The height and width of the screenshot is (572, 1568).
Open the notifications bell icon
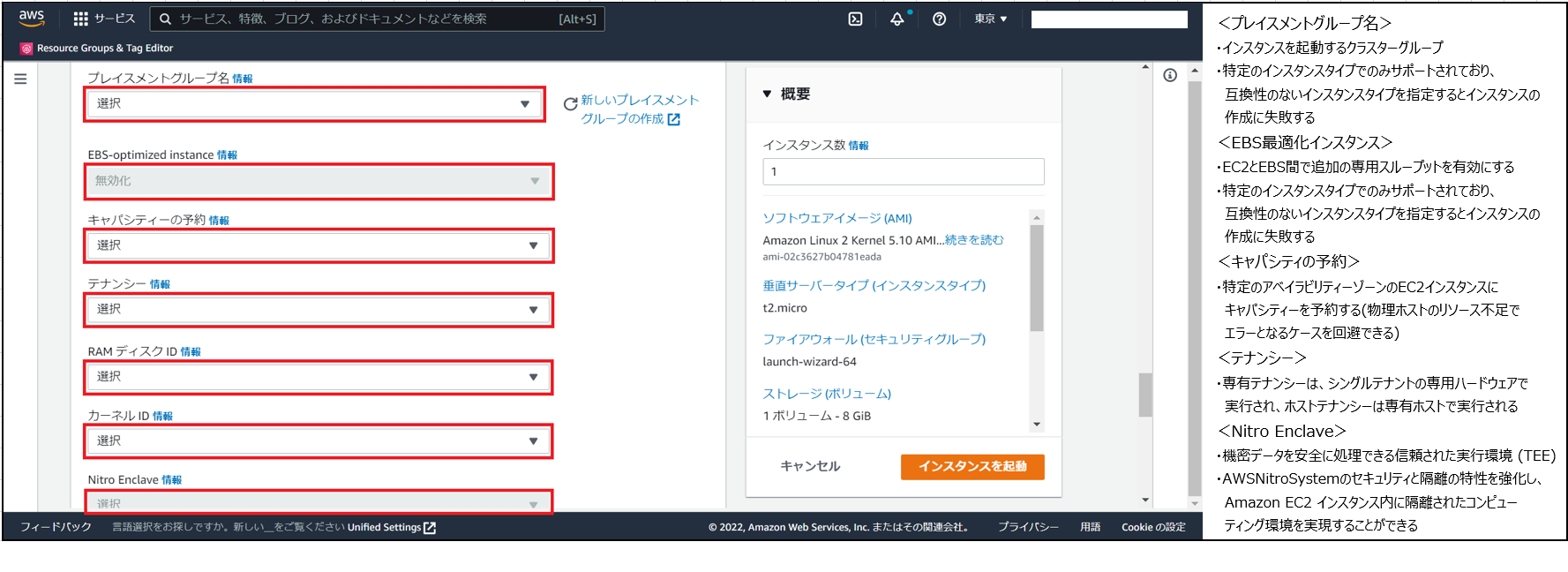click(x=897, y=19)
